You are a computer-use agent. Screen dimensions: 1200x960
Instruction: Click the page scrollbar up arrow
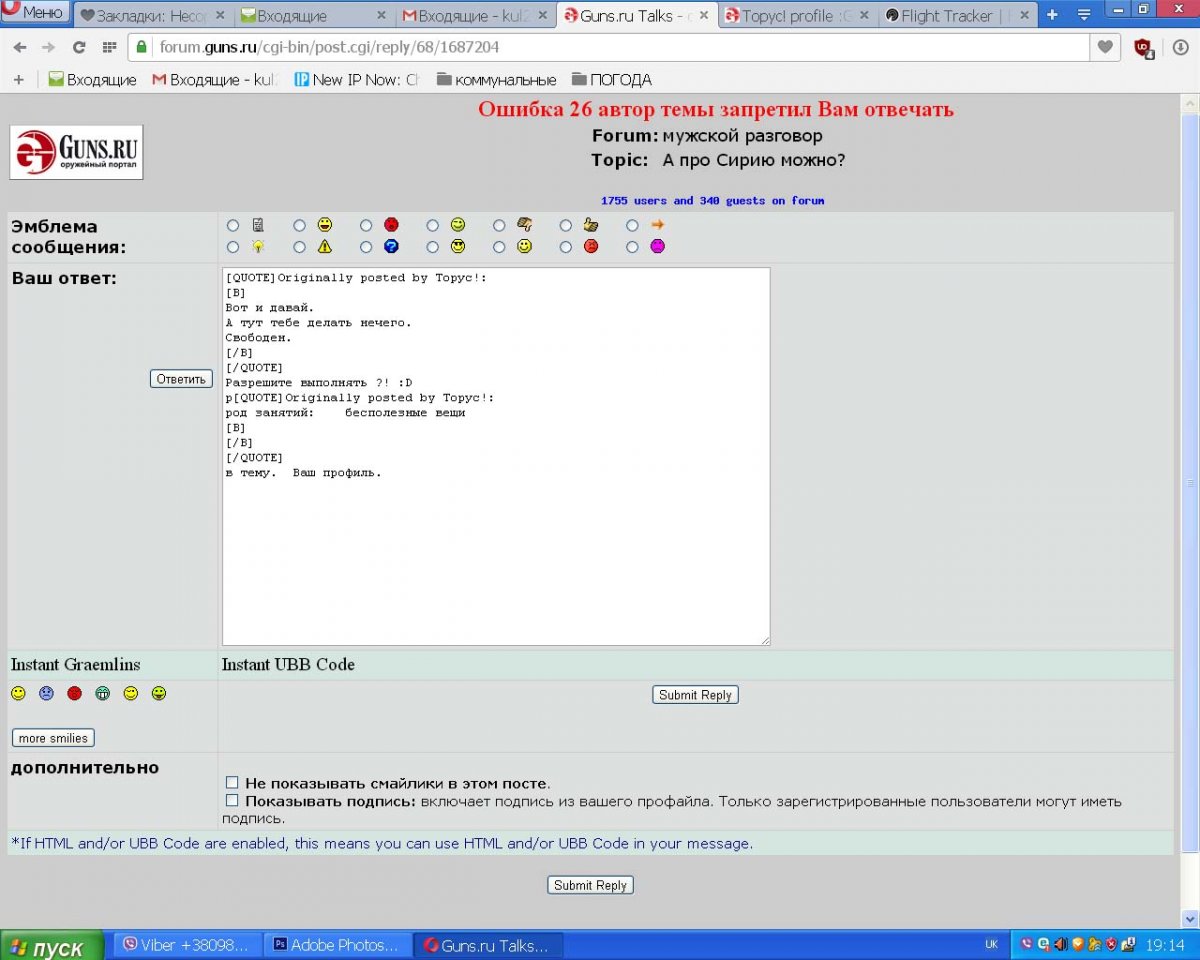point(1190,102)
